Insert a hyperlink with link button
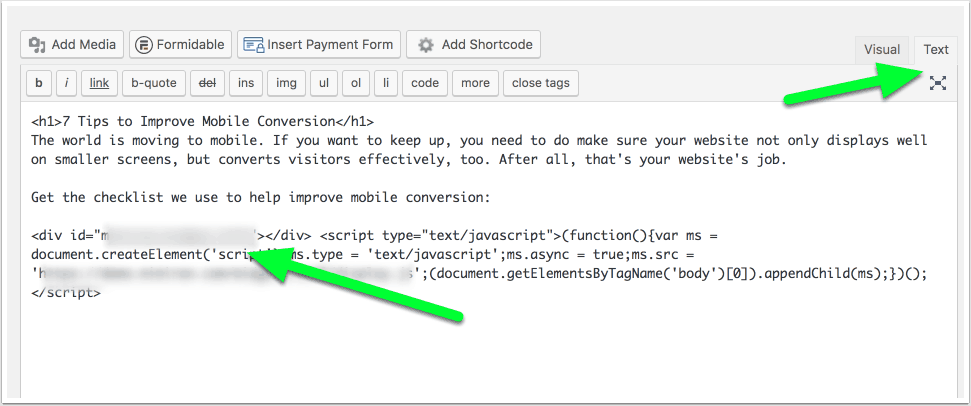 click(99, 83)
